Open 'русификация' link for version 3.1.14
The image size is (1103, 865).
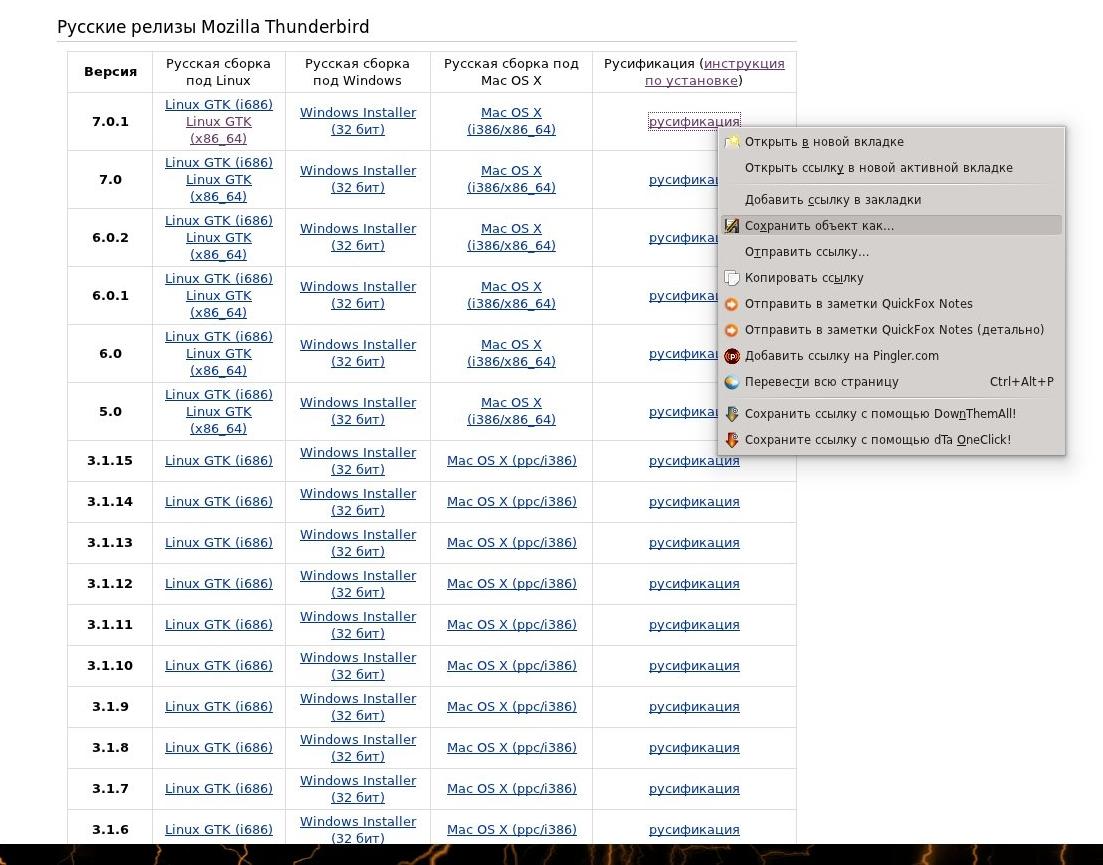click(694, 502)
